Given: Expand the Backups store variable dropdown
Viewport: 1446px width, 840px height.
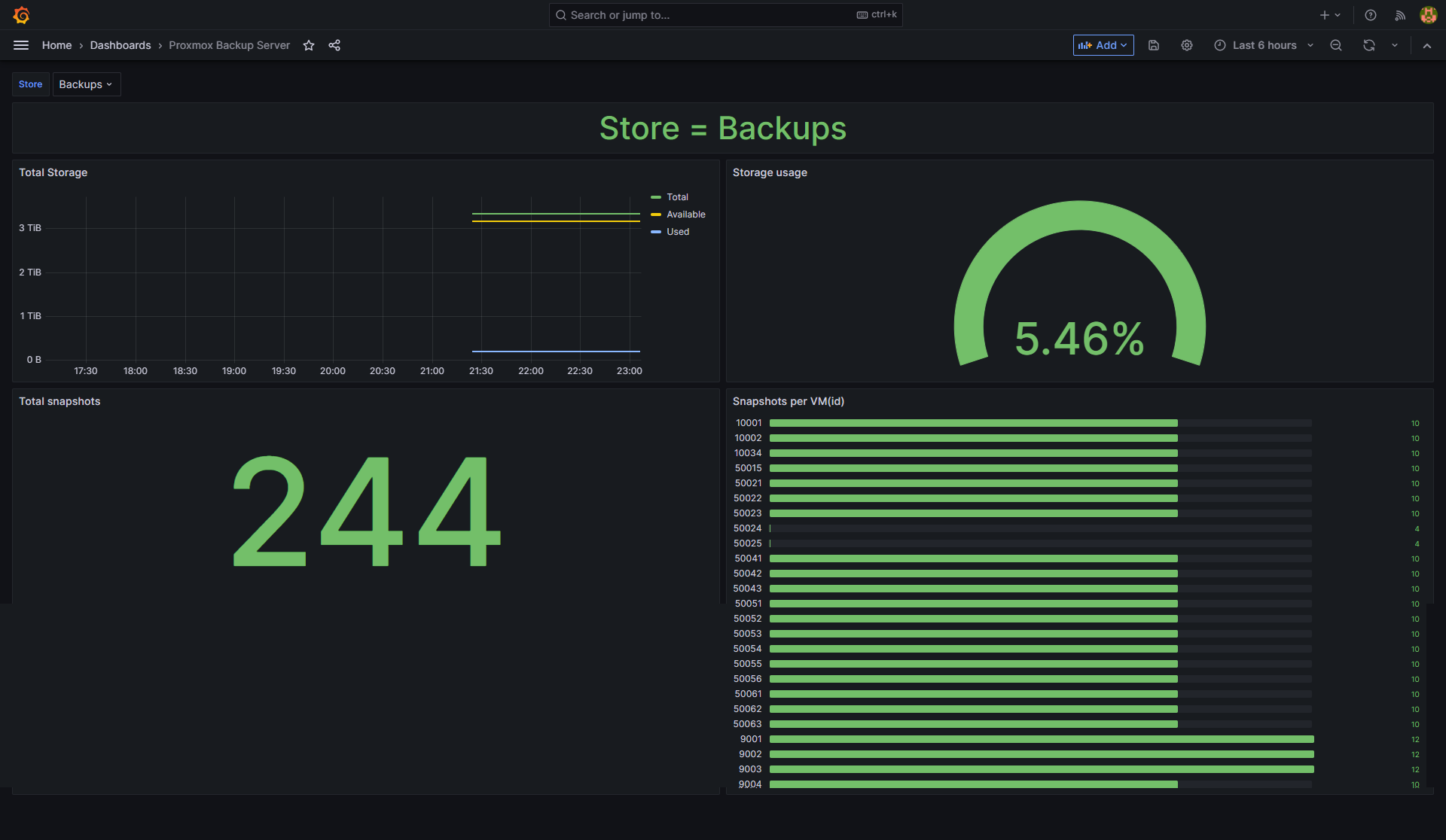Looking at the screenshot, I should 86,84.
